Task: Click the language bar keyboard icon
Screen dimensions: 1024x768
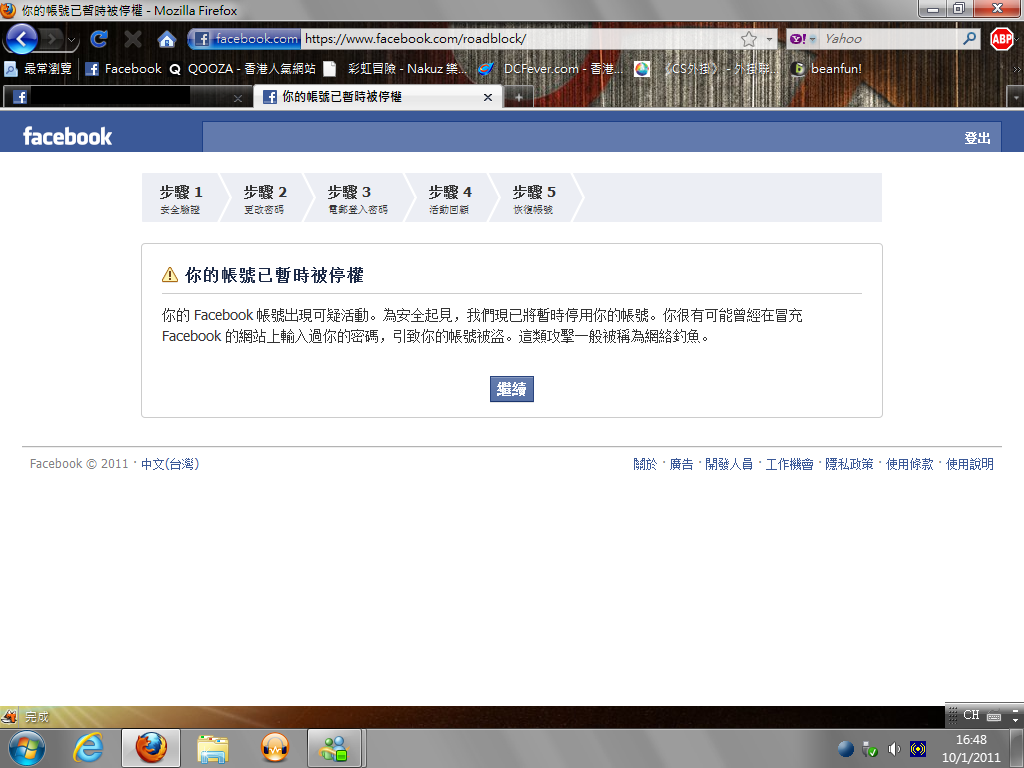Action: [x=993, y=716]
